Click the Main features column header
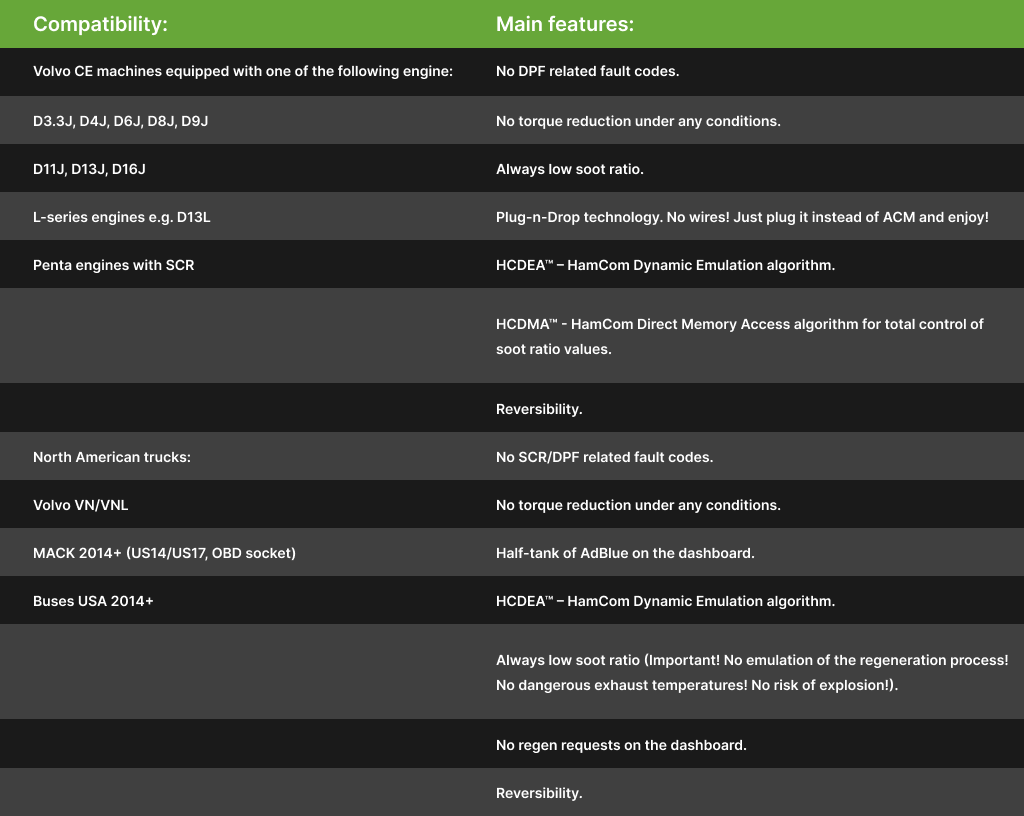The width and height of the screenshot is (1024, 816). pyautogui.click(x=564, y=24)
